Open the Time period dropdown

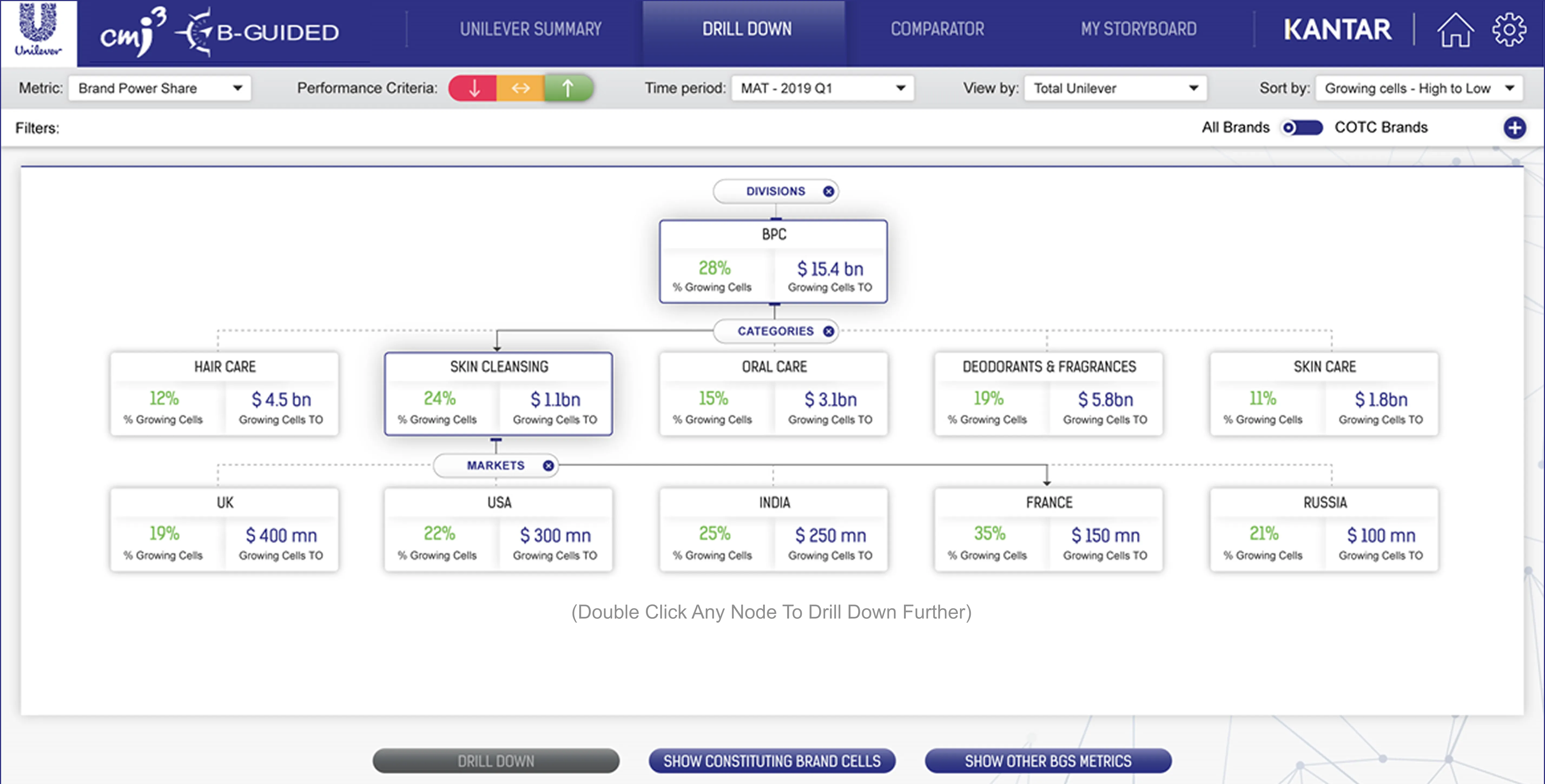tap(822, 88)
